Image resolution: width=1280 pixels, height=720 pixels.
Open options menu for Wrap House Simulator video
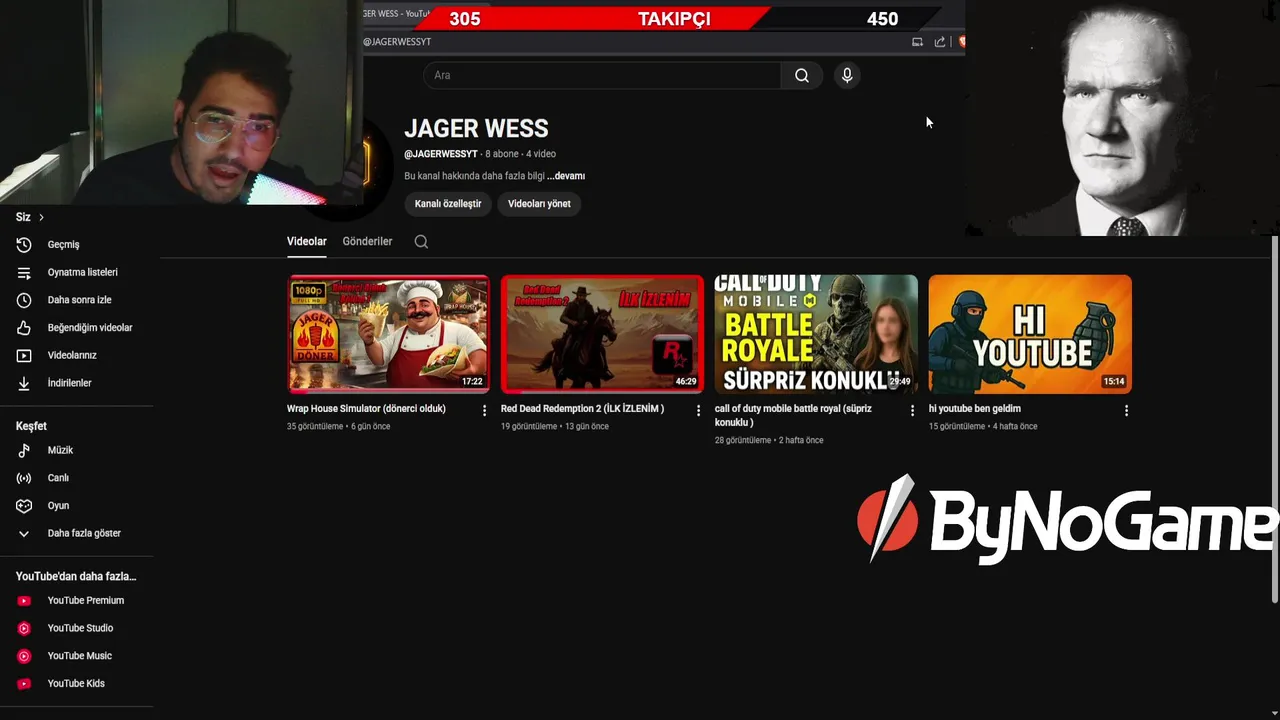pyautogui.click(x=485, y=410)
